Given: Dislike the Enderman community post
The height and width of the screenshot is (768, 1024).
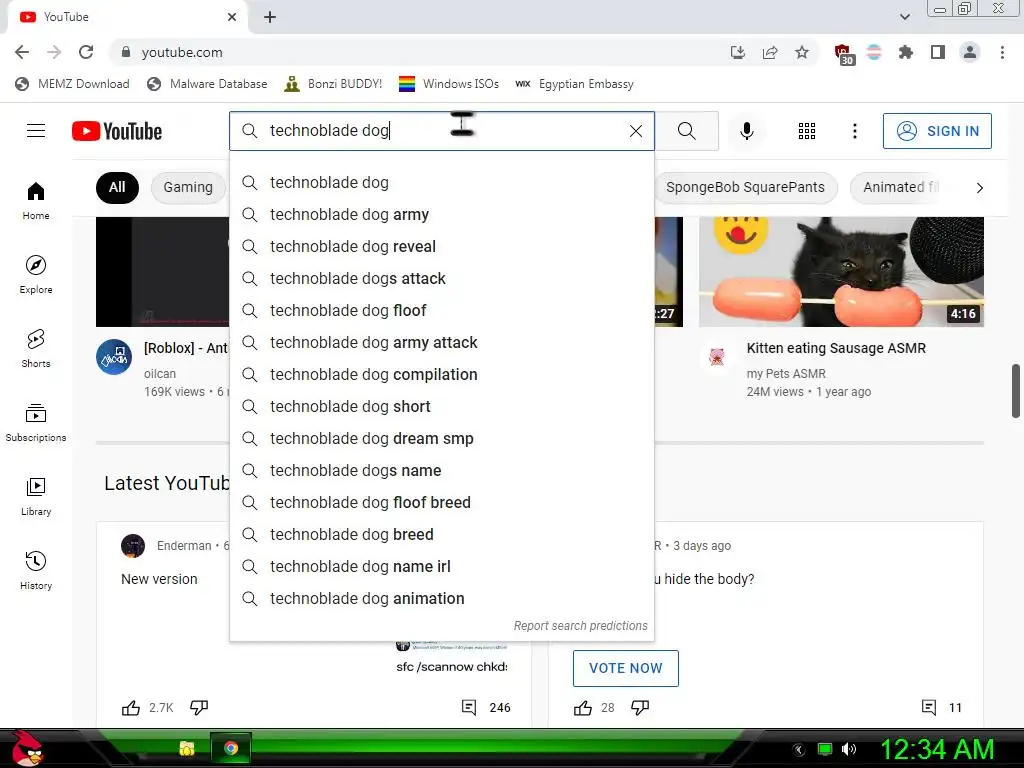Looking at the screenshot, I should tap(199, 707).
